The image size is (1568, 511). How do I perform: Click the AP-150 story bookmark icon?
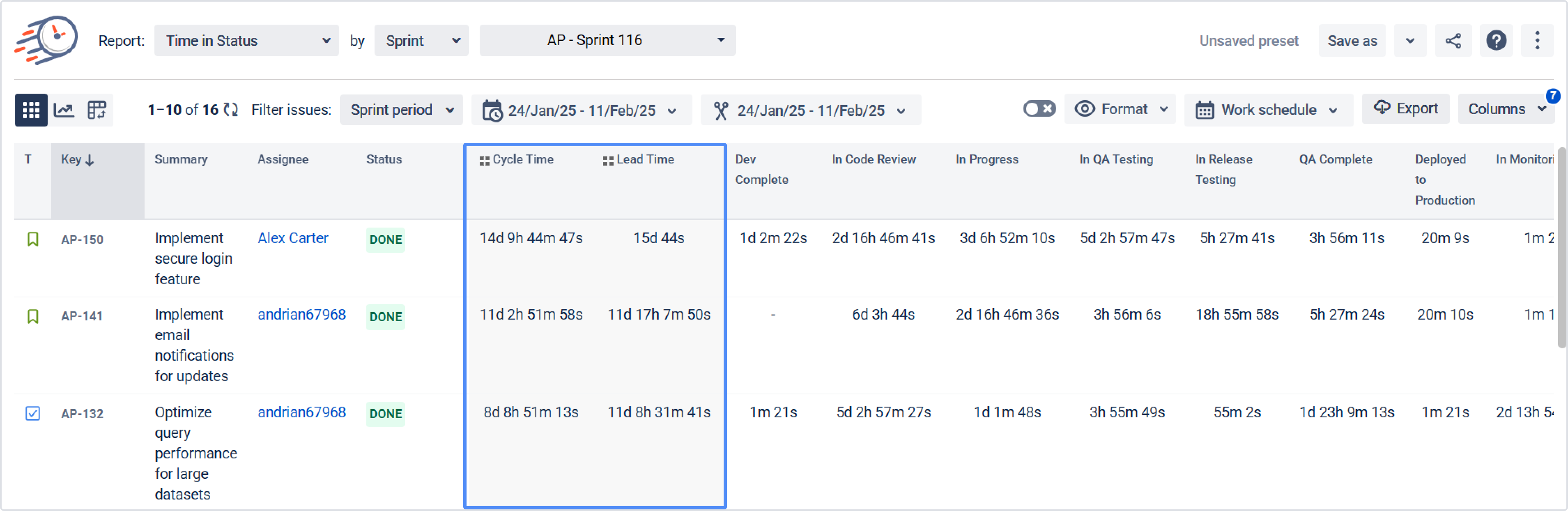[x=33, y=239]
